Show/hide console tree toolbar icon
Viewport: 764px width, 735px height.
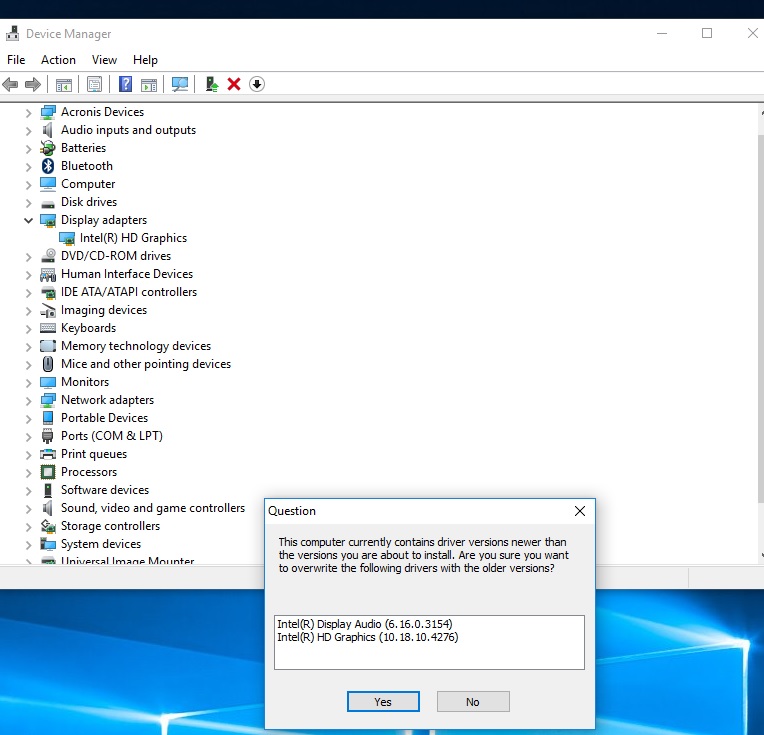(x=64, y=84)
